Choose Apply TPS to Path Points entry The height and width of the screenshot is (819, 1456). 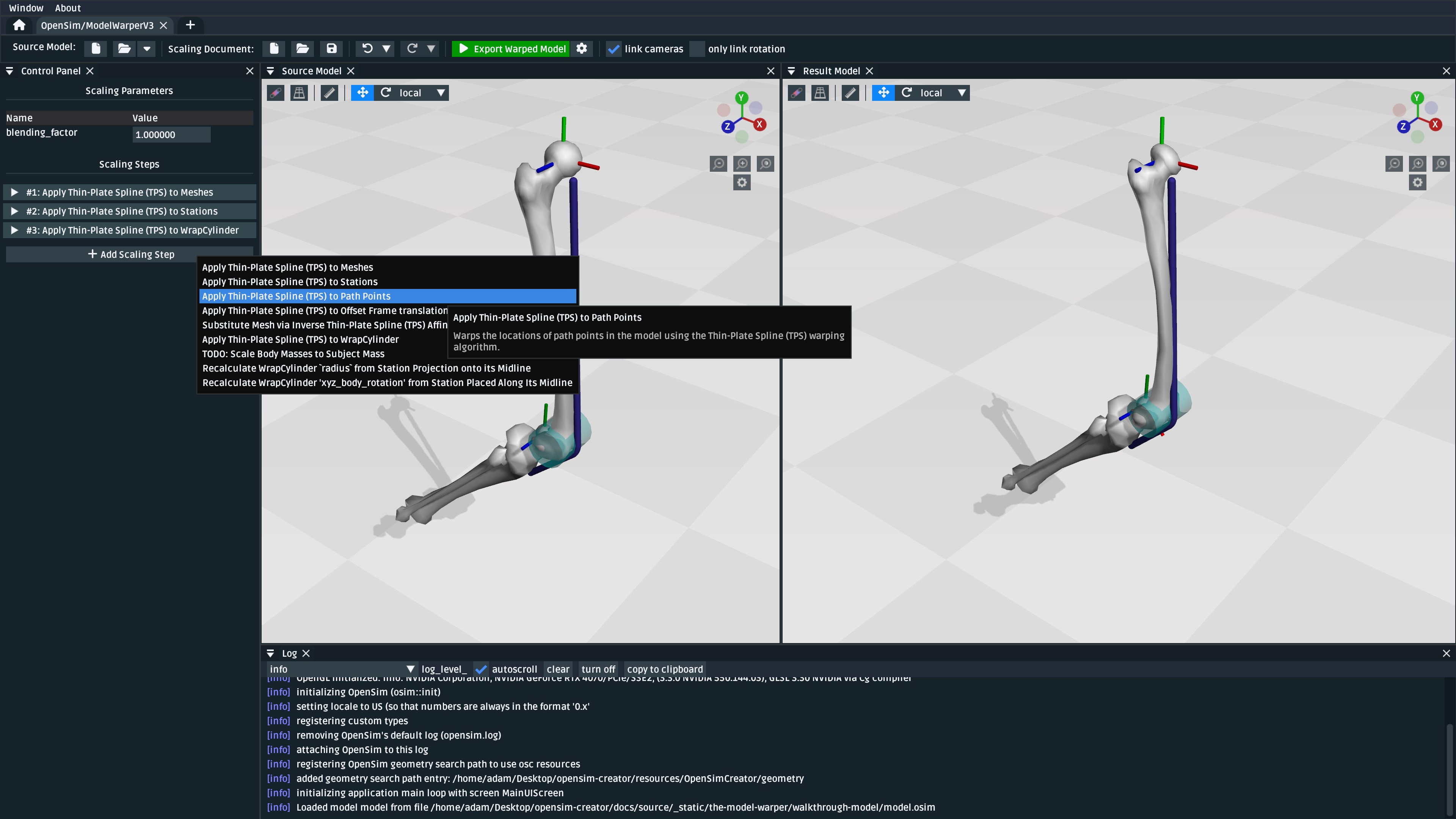tap(388, 296)
